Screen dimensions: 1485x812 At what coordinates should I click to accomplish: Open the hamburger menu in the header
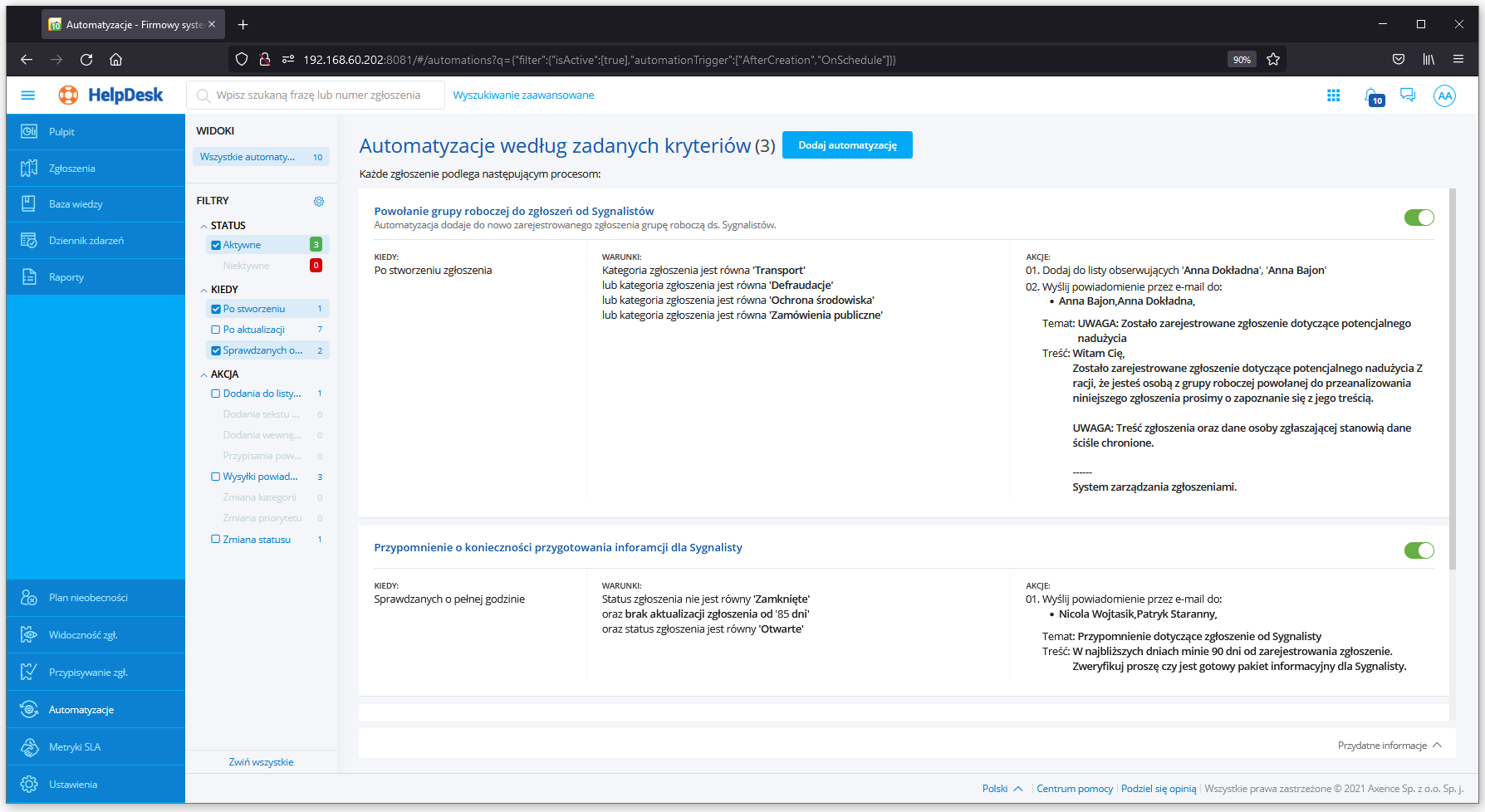(28, 95)
